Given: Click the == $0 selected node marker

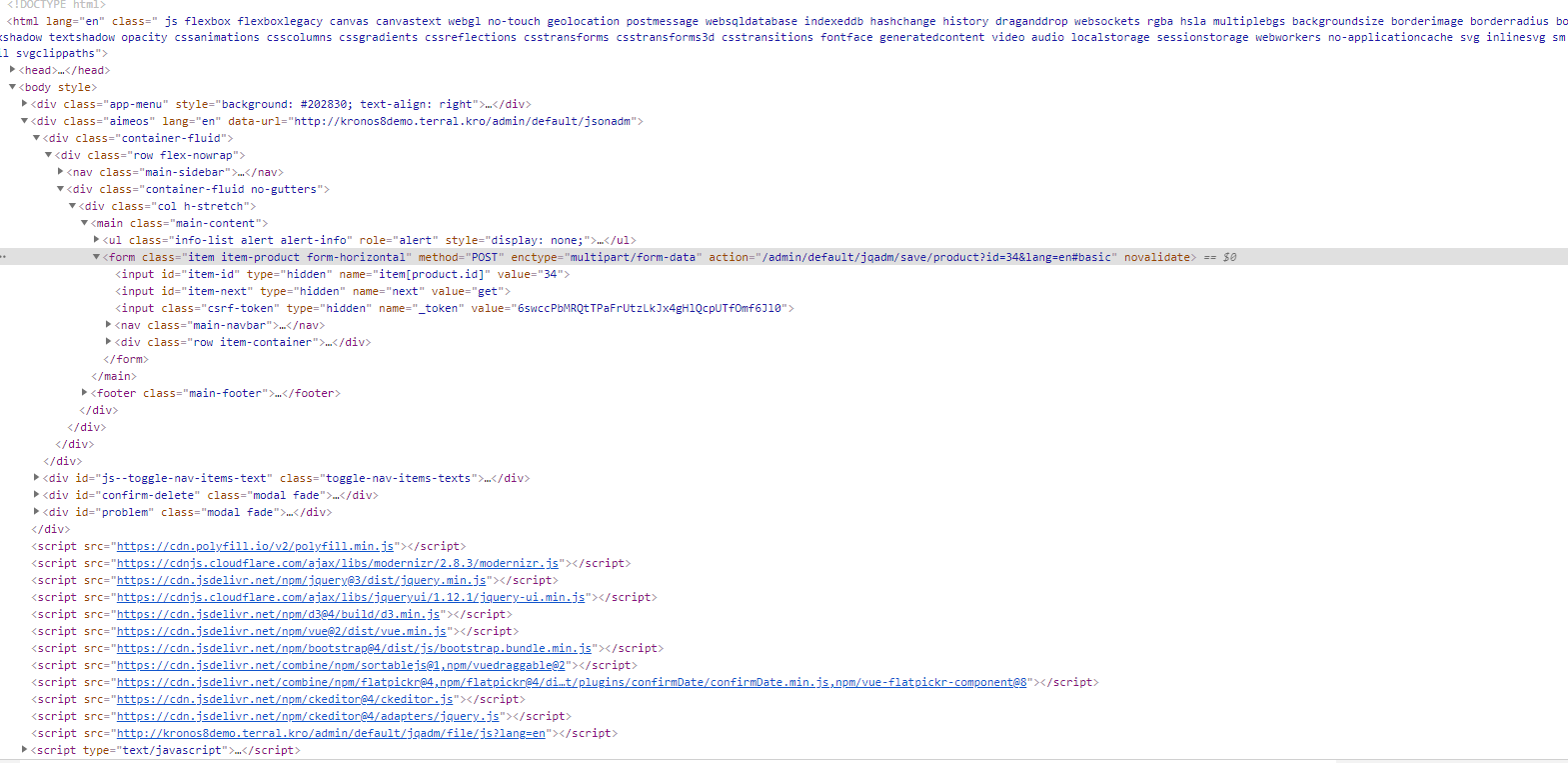Looking at the screenshot, I should [1220, 257].
